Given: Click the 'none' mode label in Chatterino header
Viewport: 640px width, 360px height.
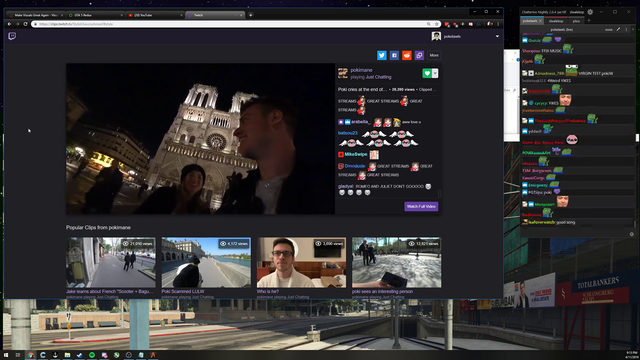Looking at the screenshot, I should 609,29.
